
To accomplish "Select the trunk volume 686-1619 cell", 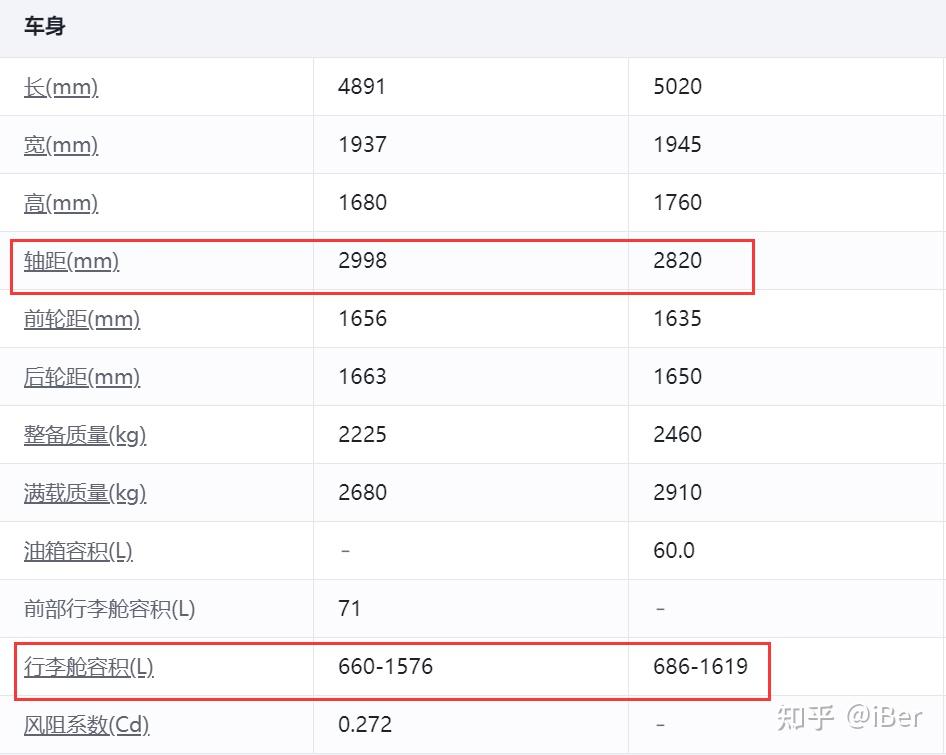I will pyautogui.click(x=701, y=667).
